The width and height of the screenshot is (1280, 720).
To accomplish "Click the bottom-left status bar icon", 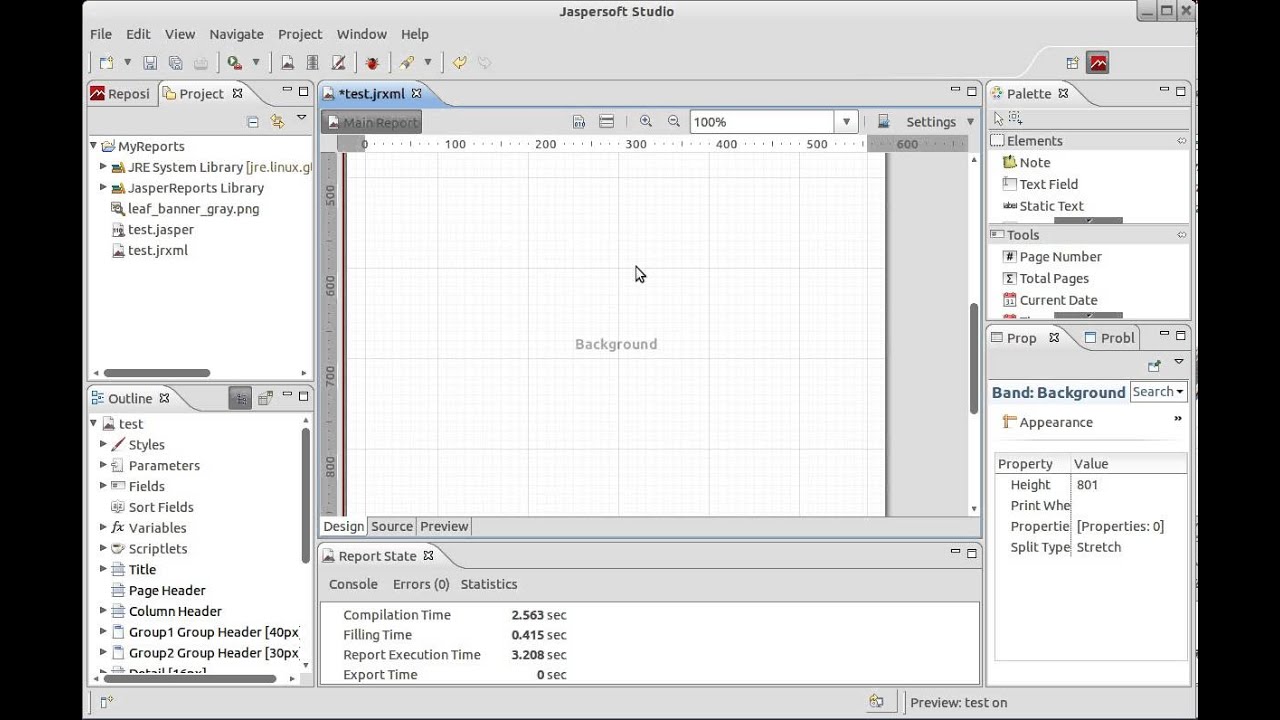I will pos(106,702).
